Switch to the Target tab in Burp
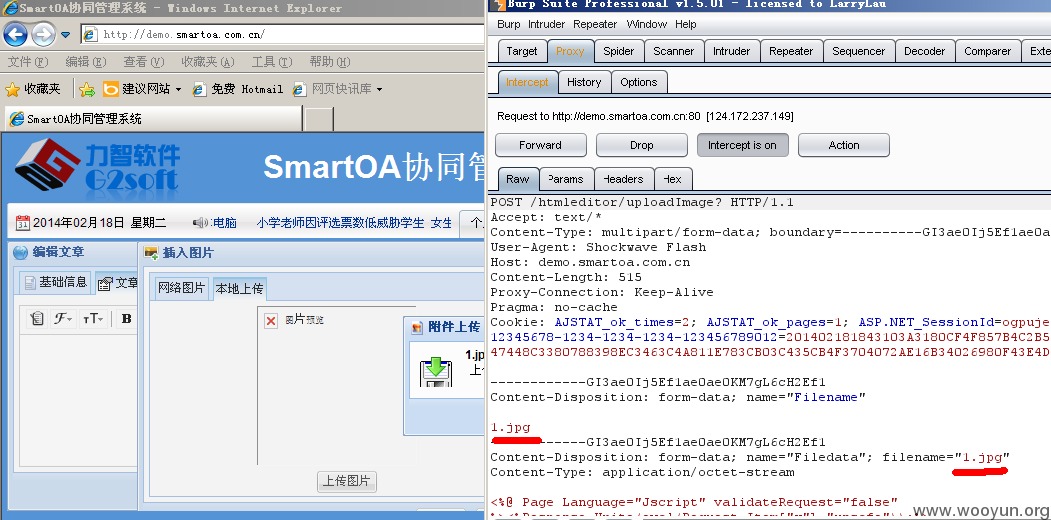Image resolution: width=1051 pixels, height=520 pixels. coord(522,52)
